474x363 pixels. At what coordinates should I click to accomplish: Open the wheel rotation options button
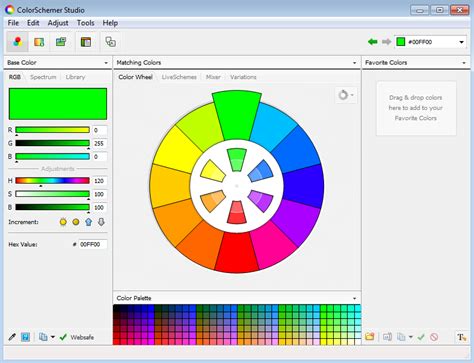[346, 95]
